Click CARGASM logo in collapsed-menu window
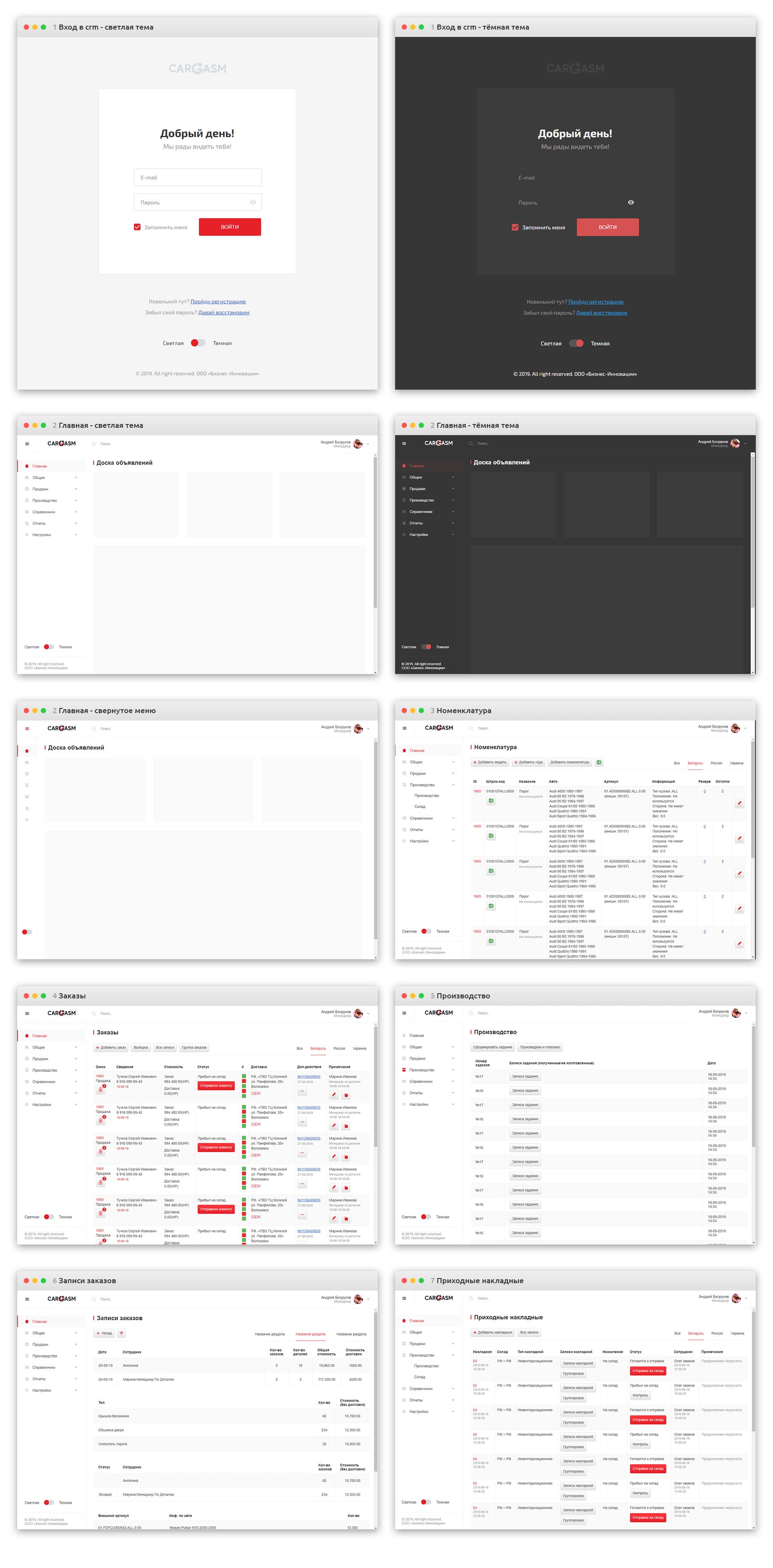This screenshot has height=1568, width=773. pos(61,728)
